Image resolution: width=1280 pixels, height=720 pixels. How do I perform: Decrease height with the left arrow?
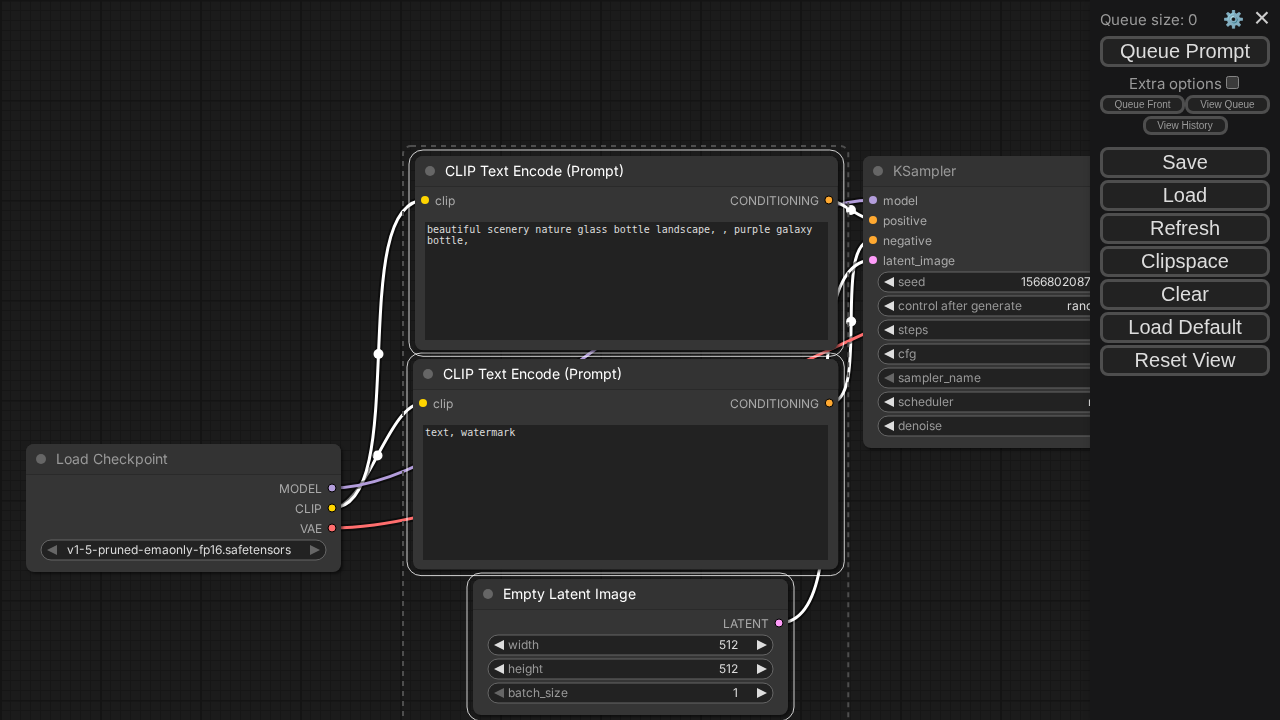[499, 669]
